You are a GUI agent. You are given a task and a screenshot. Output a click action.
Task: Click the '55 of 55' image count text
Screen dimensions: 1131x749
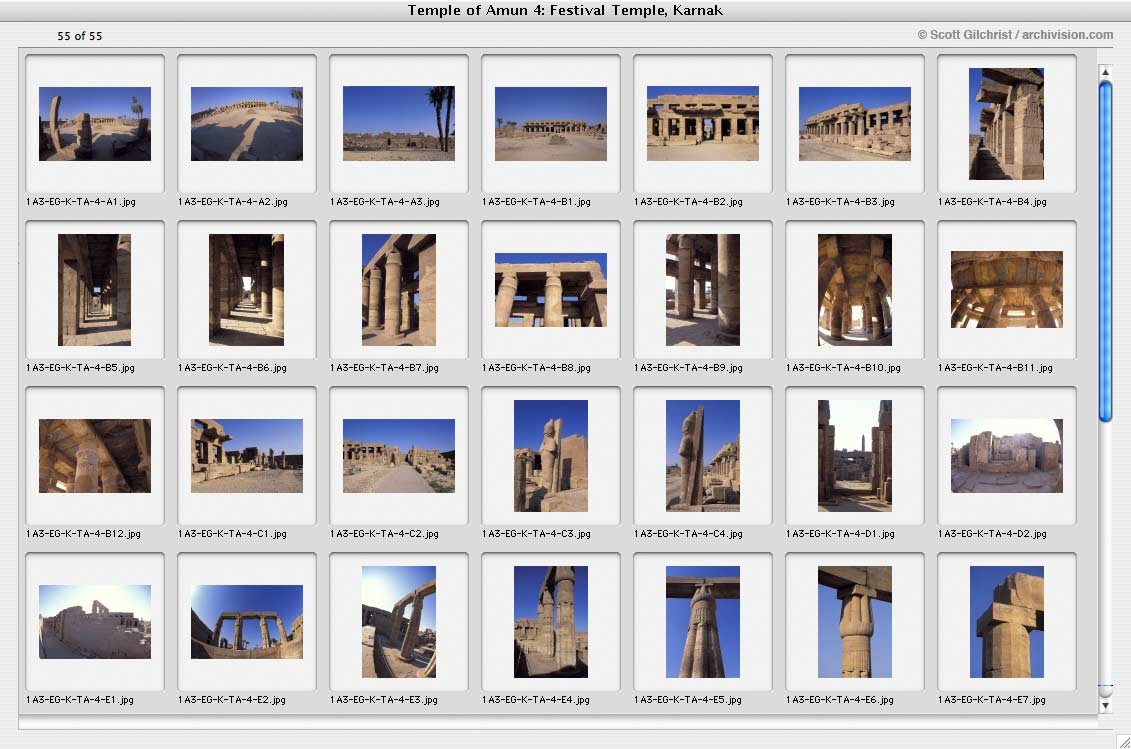(x=79, y=35)
